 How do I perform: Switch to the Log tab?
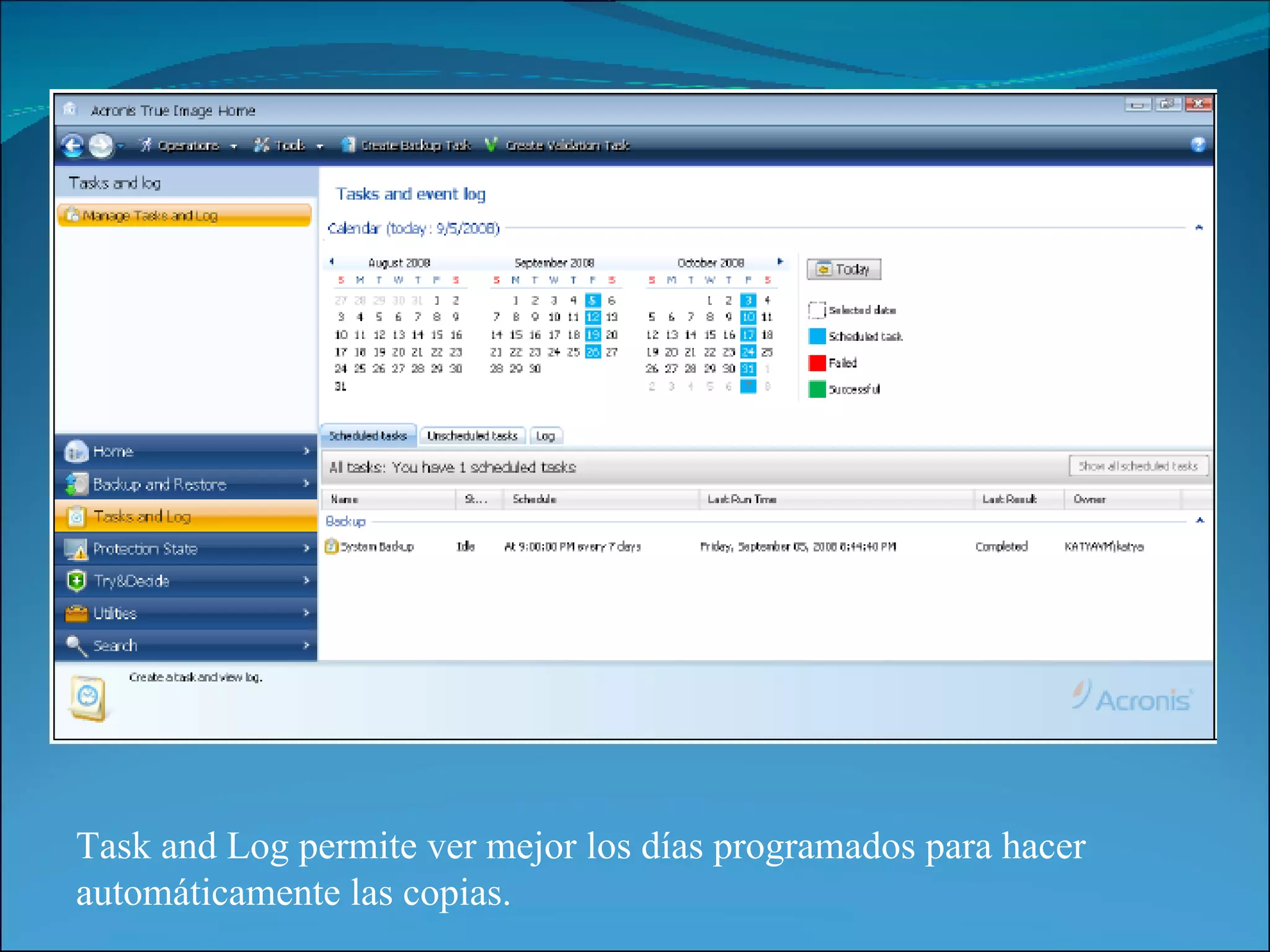pos(546,436)
